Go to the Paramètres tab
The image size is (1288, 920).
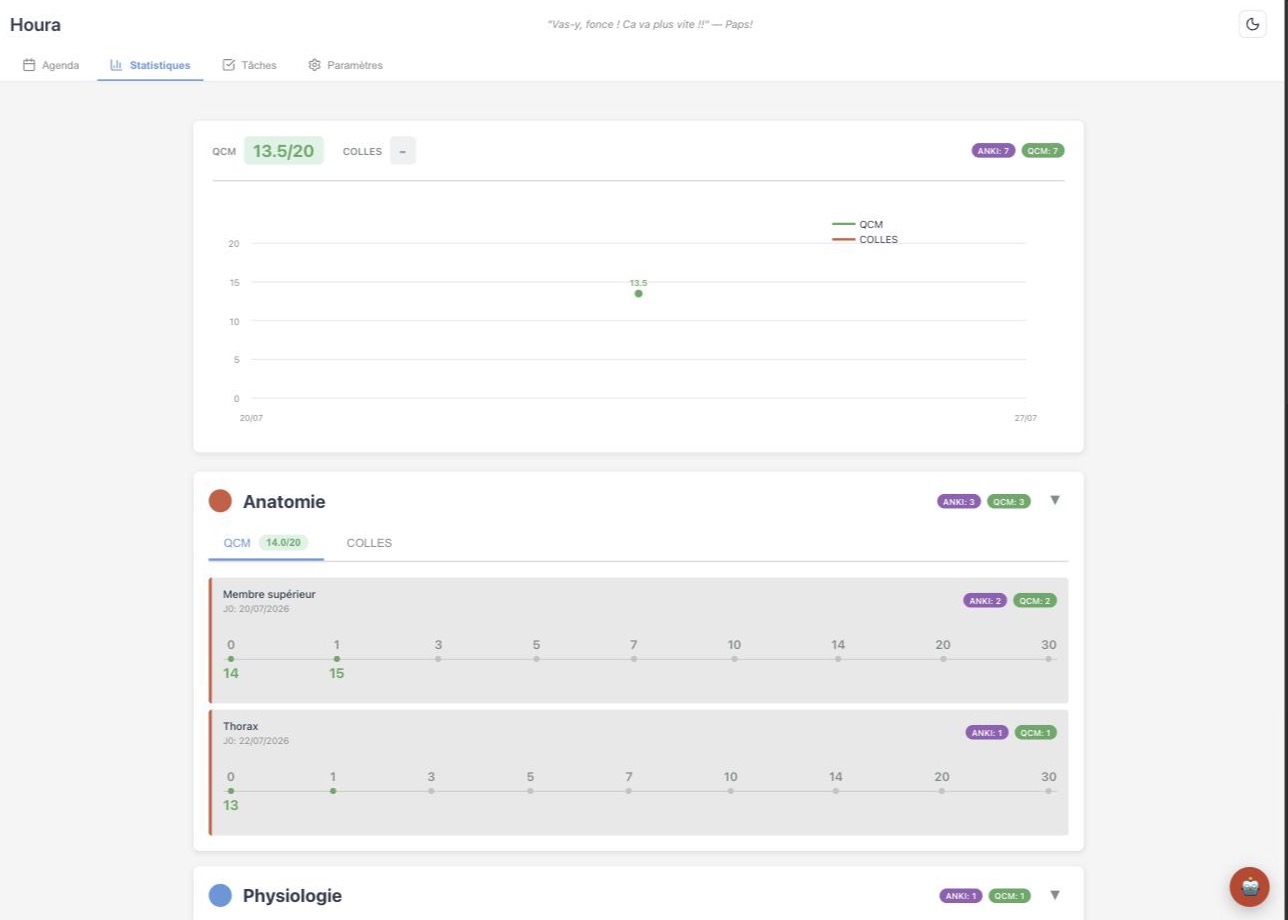point(345,65)
